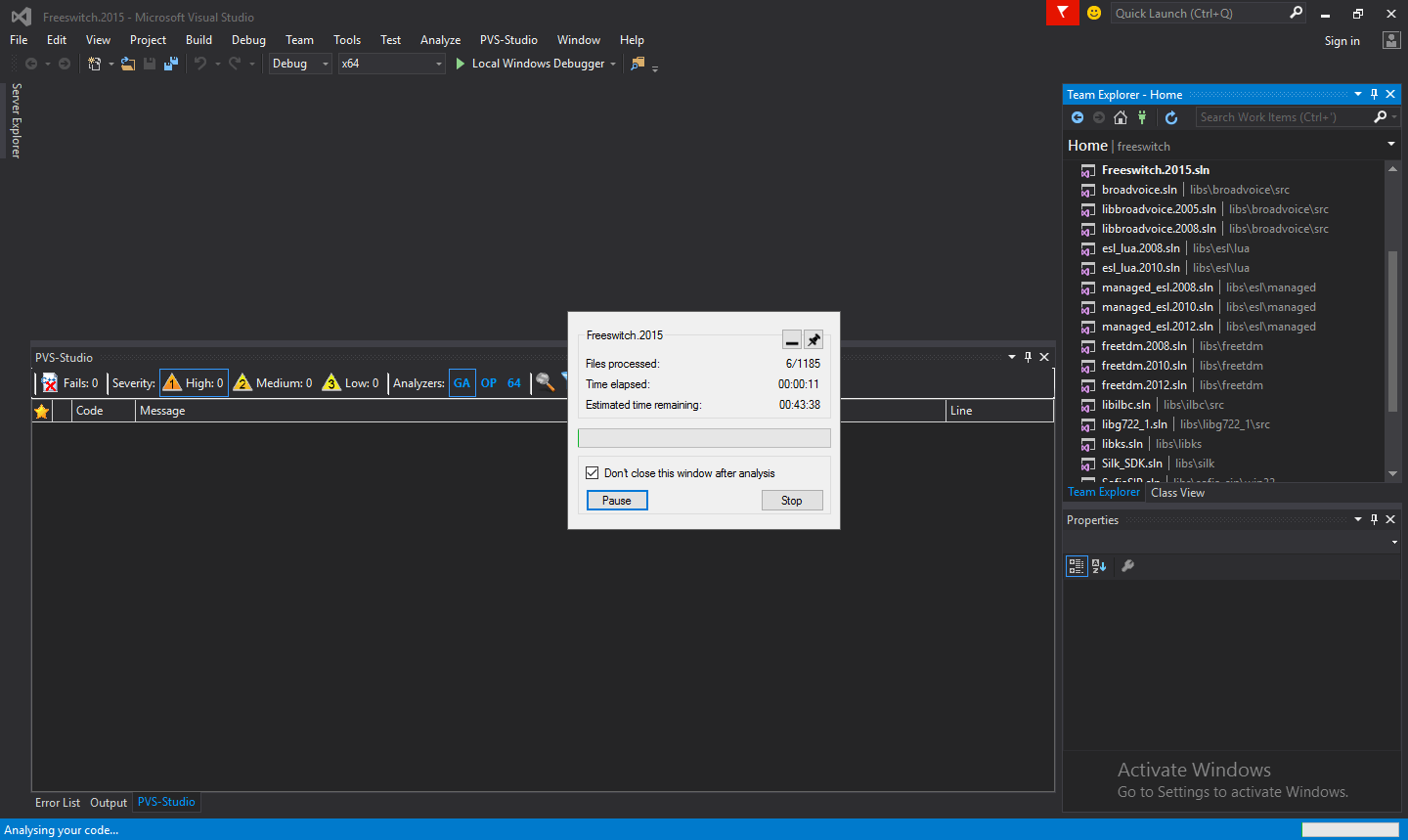1408x840 pixels.
Task: Click the PVS-Studio magnifier quick filter icon
Action: (545, 382)
